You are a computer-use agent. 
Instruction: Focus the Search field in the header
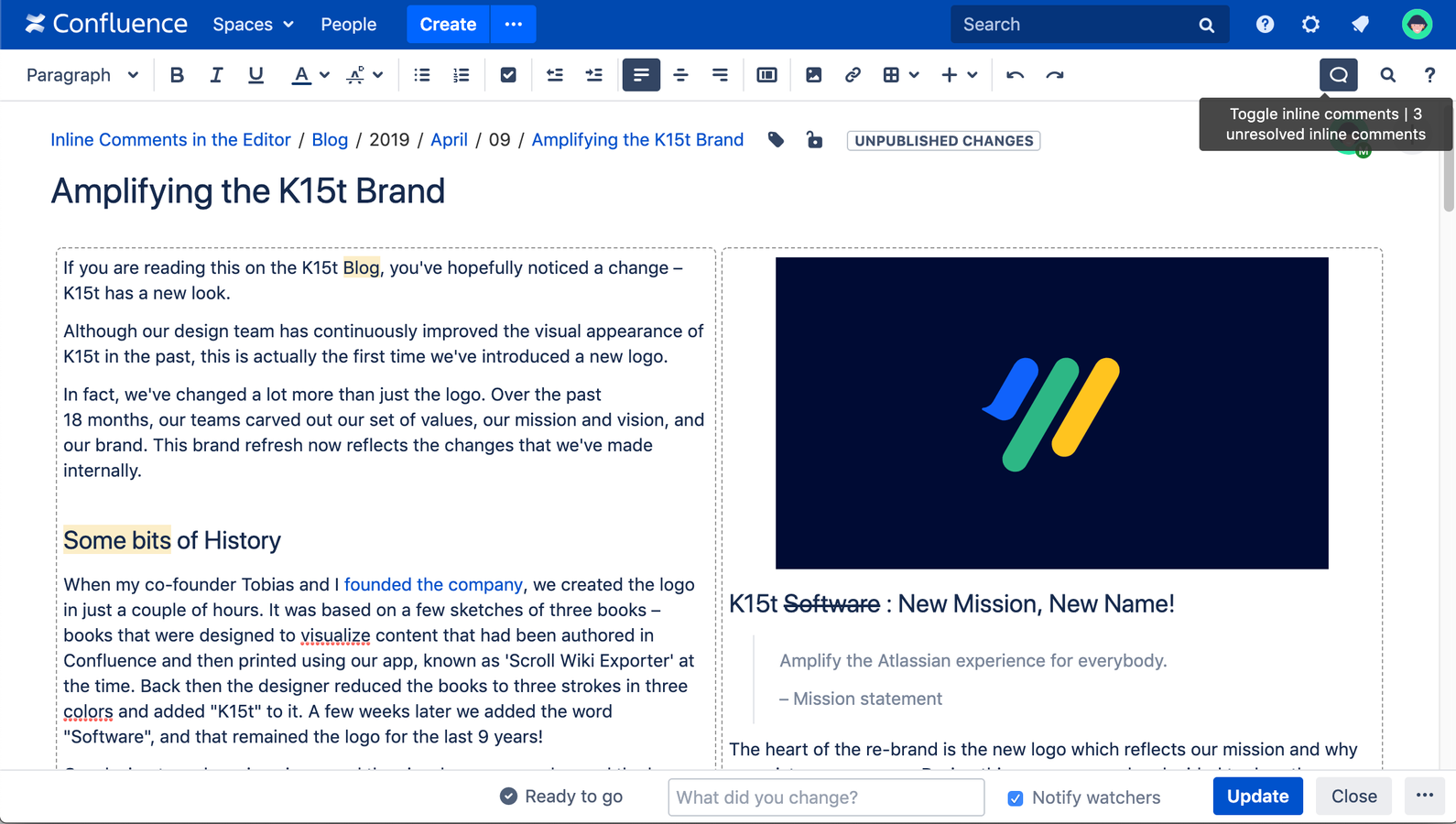tap(1090, 25)
